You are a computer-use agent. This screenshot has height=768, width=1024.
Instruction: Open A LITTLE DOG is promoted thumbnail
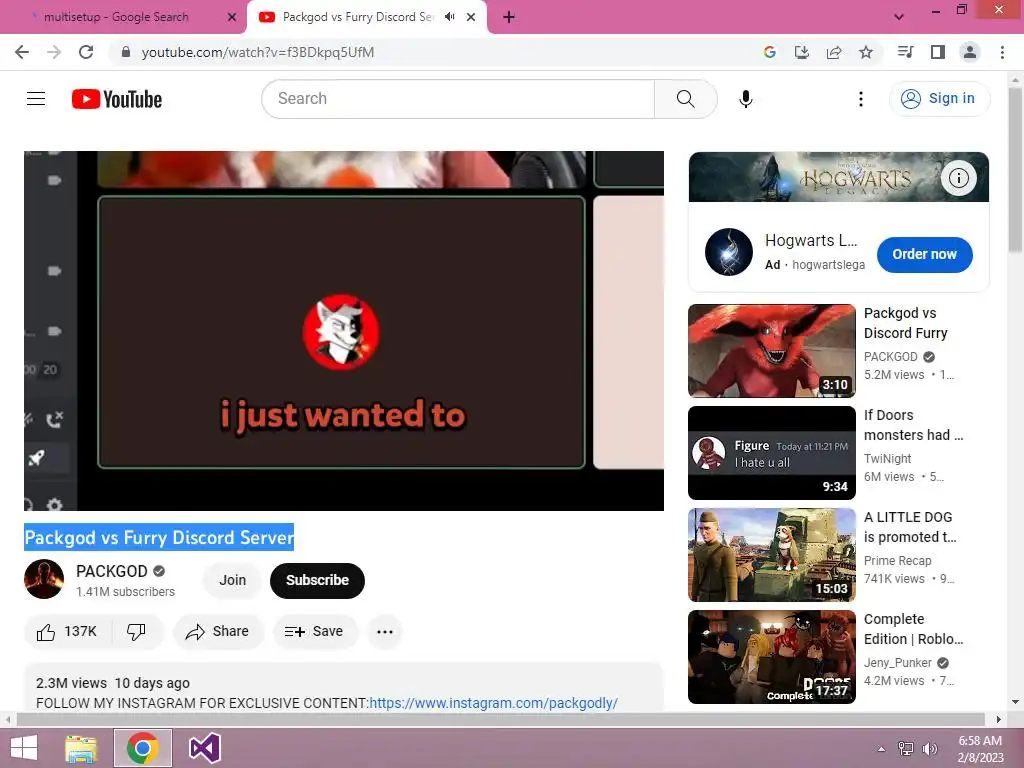coord(772,554)
